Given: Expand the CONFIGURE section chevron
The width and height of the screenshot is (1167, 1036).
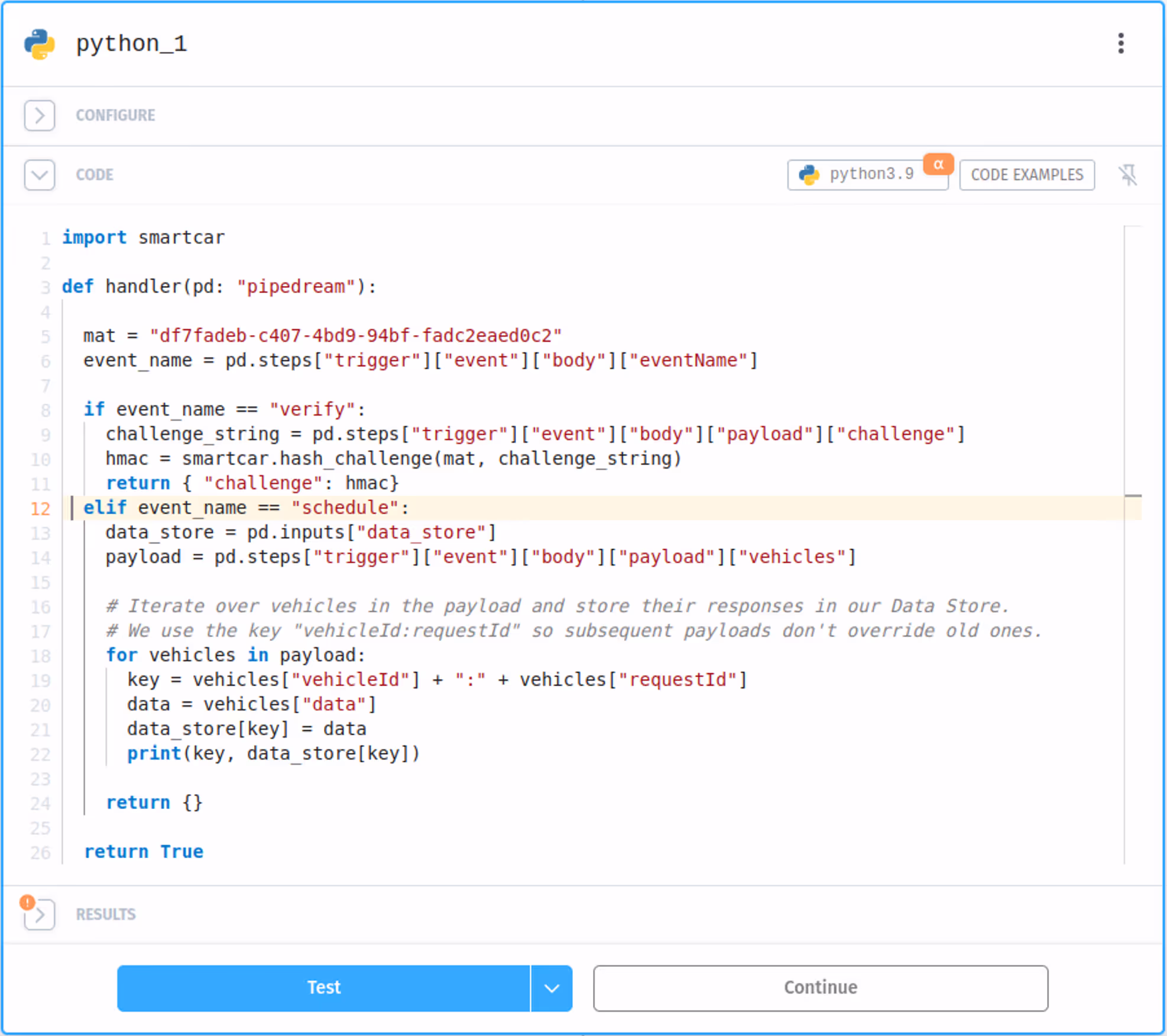Looking at the screenshot, I should 40,115.
